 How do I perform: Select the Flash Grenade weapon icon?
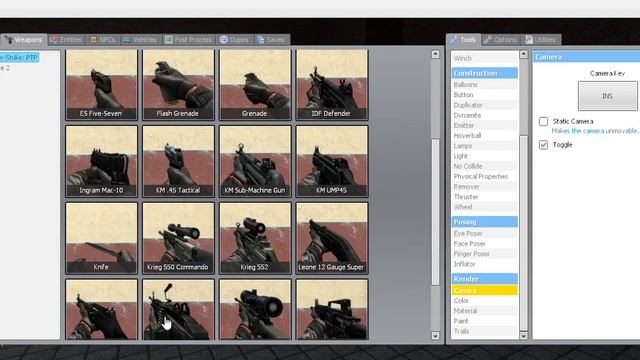click(x=178, y=85)
